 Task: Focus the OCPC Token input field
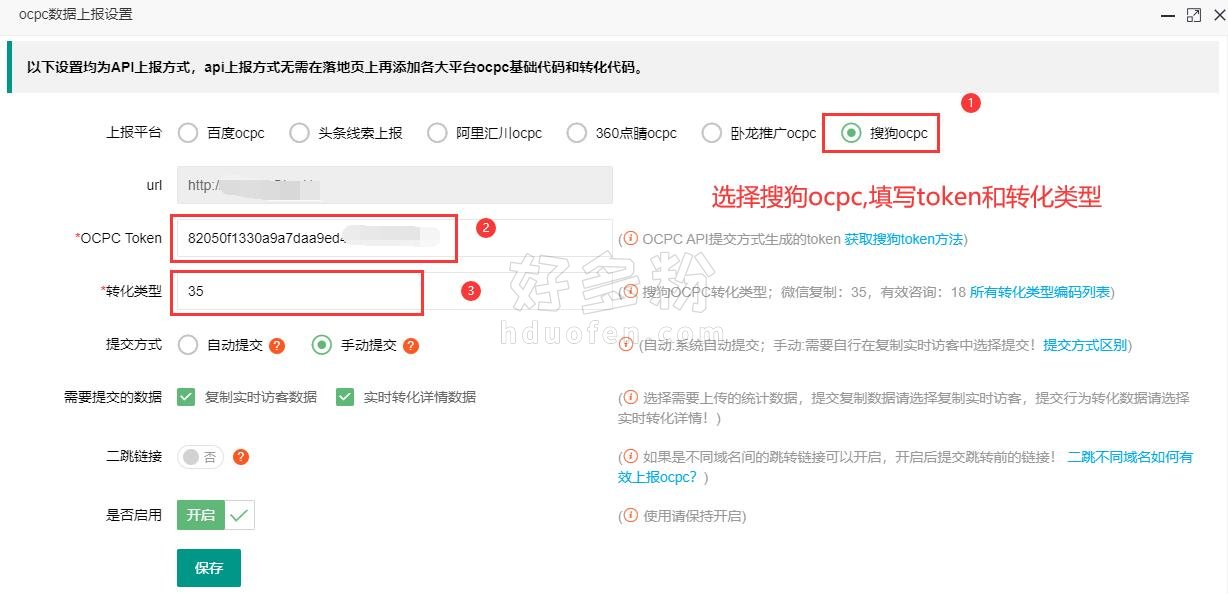[395, 238]
